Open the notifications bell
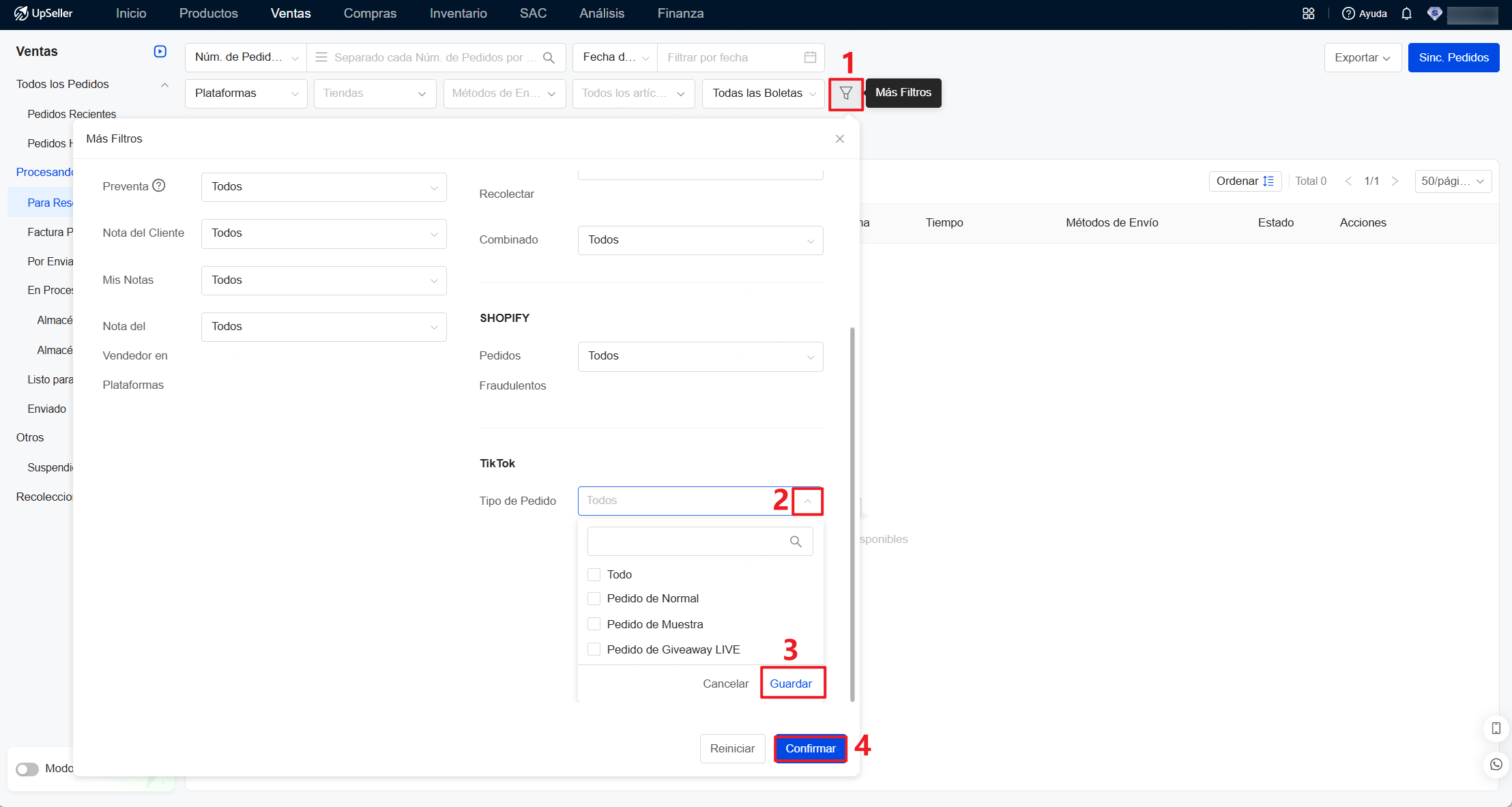This screenshot has height=807, width=1512. click(1406, 14)
